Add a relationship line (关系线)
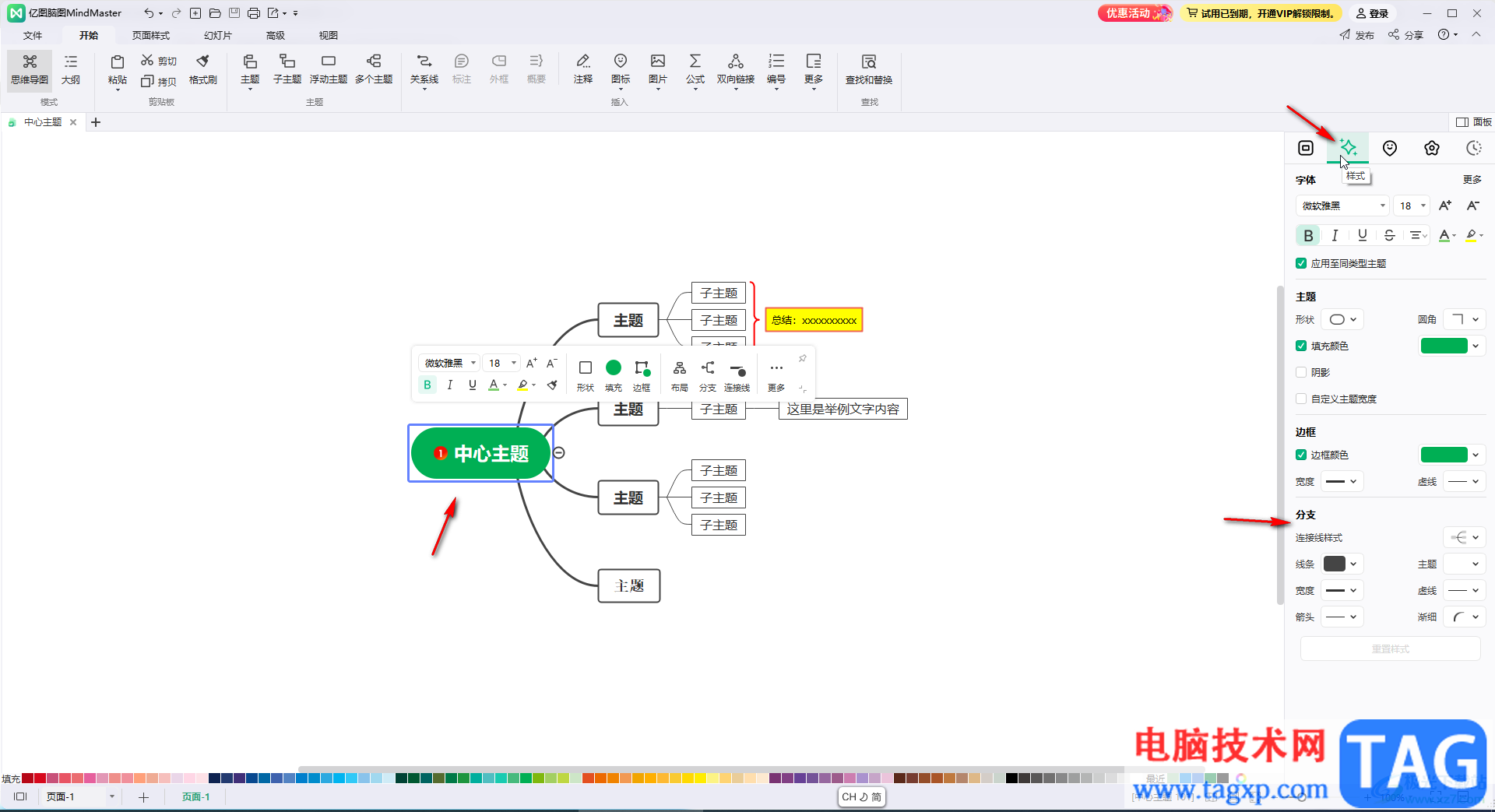Viewport: 1495px width, 812px height. [x=424, y=70]
